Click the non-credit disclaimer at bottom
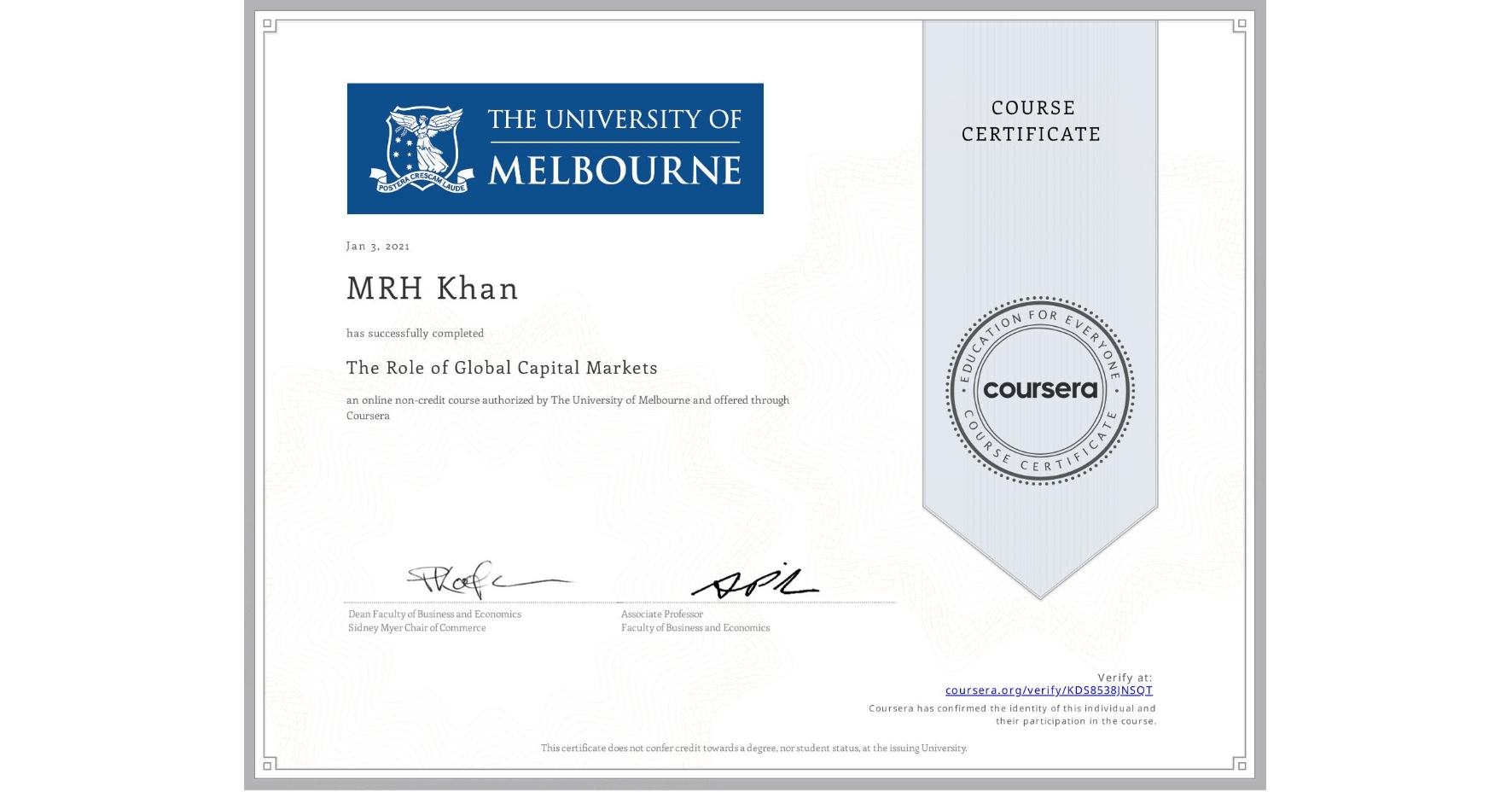 [754, 748]
